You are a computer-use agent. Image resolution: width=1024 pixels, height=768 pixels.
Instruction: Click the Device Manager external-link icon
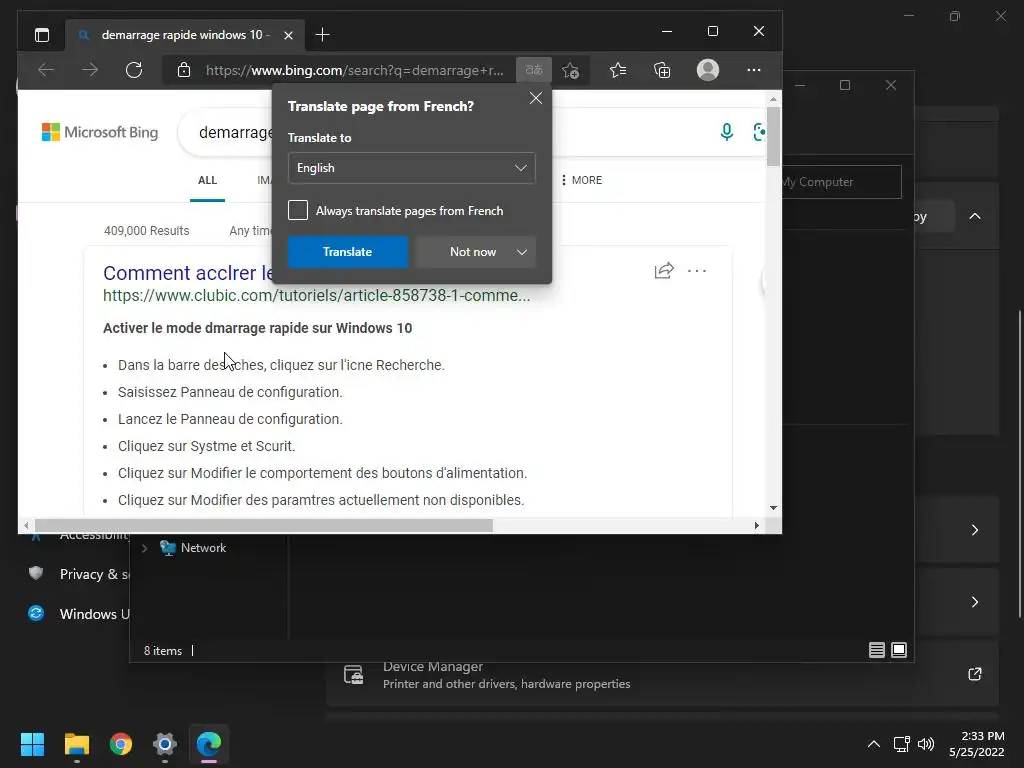tap(974, 674)
